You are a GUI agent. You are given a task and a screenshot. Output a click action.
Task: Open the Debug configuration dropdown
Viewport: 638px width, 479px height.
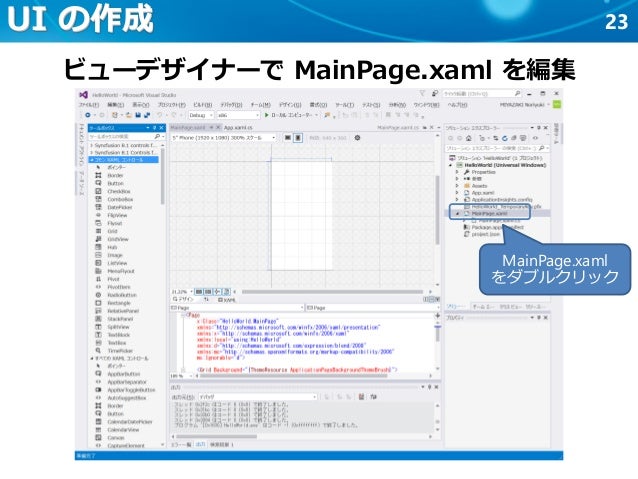tap(201, 115)
